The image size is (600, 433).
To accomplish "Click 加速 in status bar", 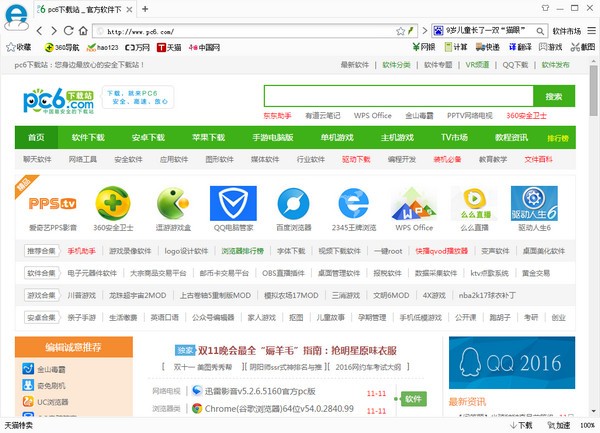I will 559,425.
